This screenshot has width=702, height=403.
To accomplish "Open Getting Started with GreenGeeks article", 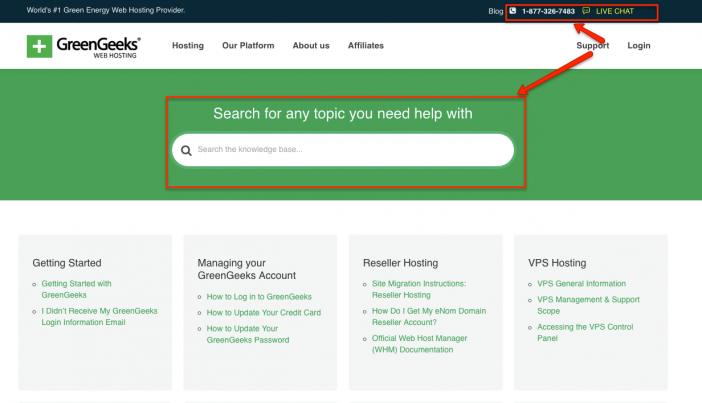I will click(77, 289).
